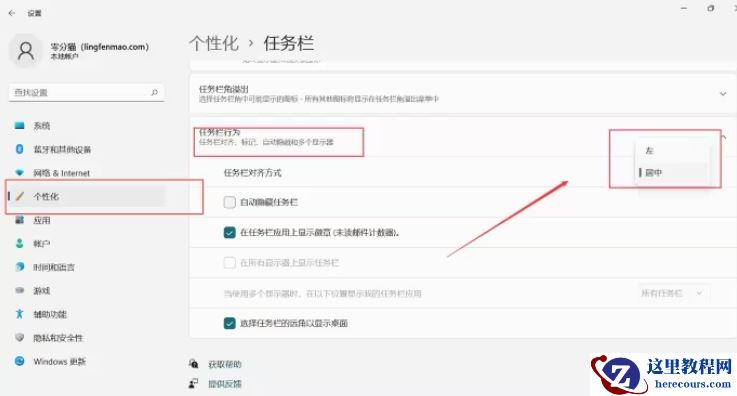The width and height of the screenshot is (737, 396).
Task: Open the 所有任务栏 dropdown
Action: (673, 293)
